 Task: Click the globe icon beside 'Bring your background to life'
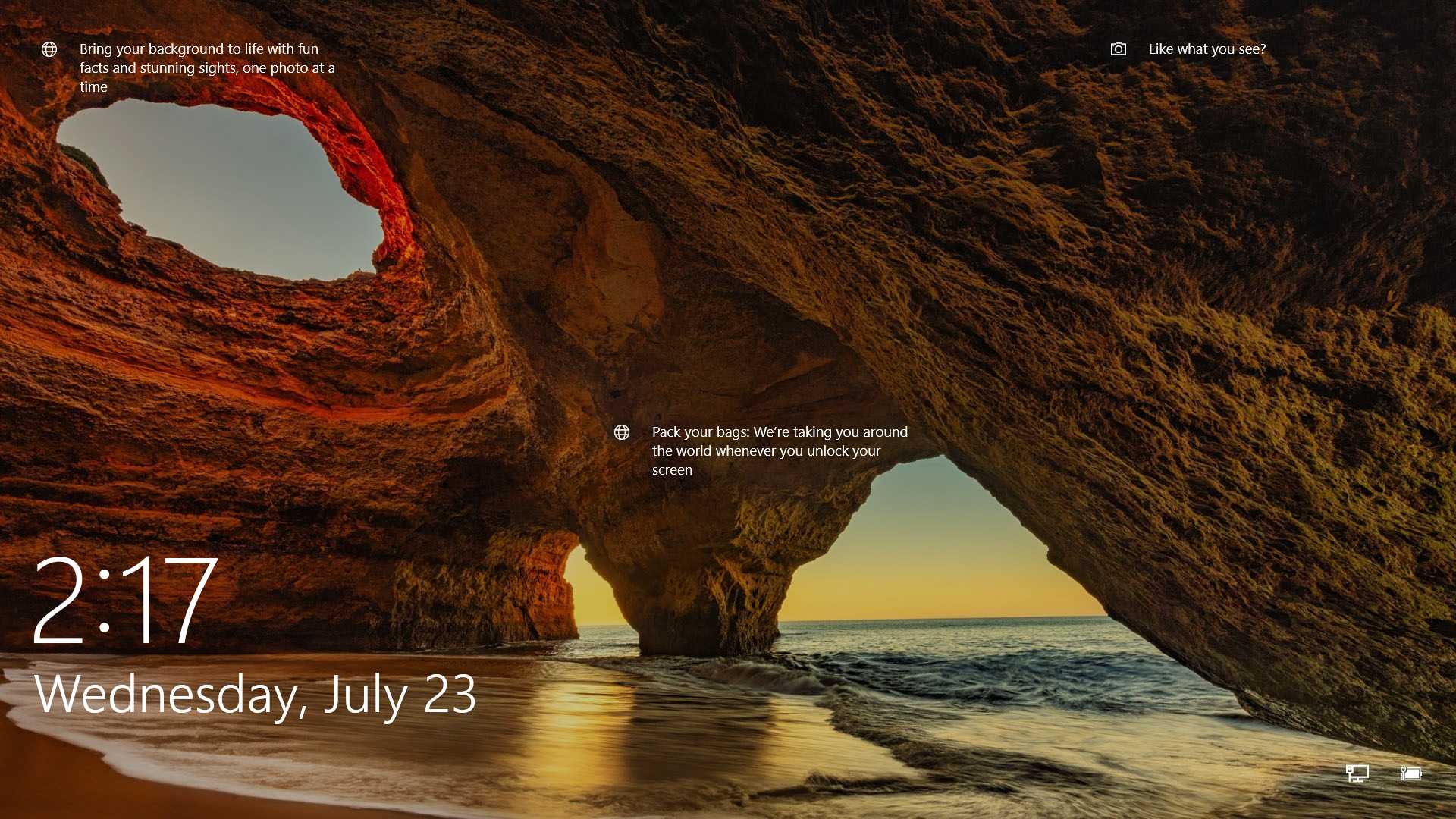[x=49, y=49]
